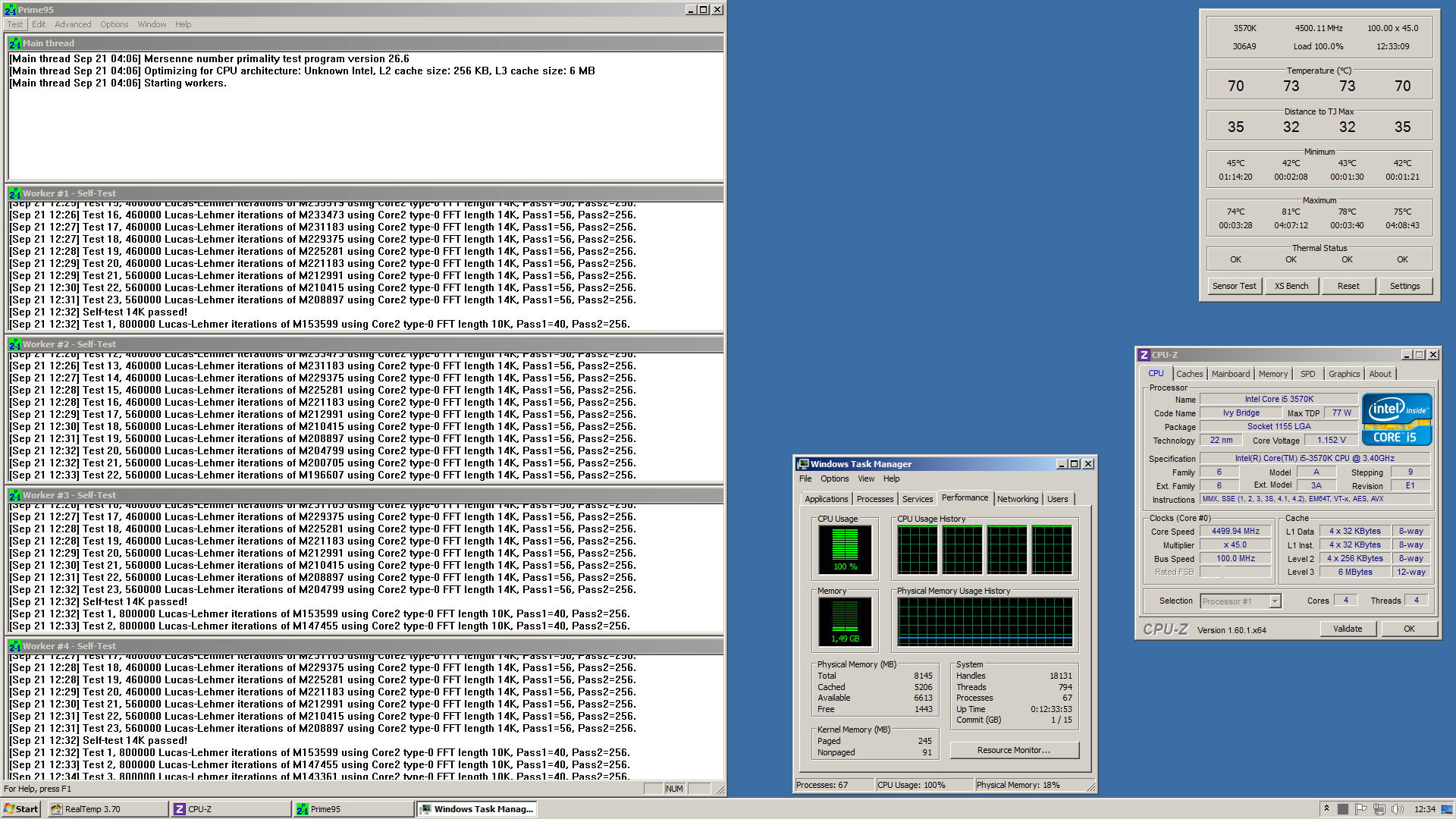The width and height of the screenshot is (1456, 819).
Task: Open Resource Monitor from Task Manager
Action: pos(1014,750)
